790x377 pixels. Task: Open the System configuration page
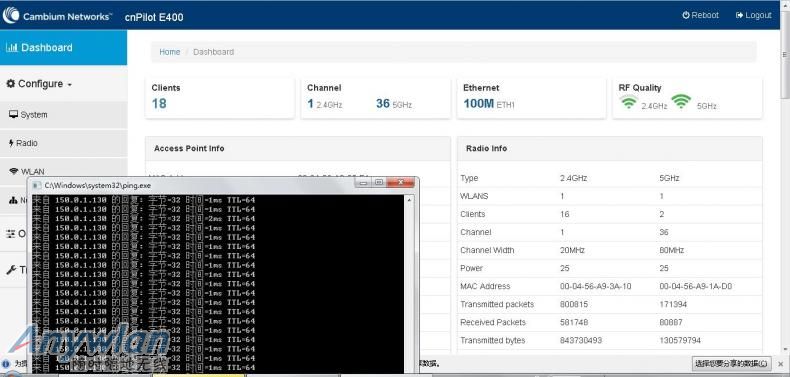63,115
